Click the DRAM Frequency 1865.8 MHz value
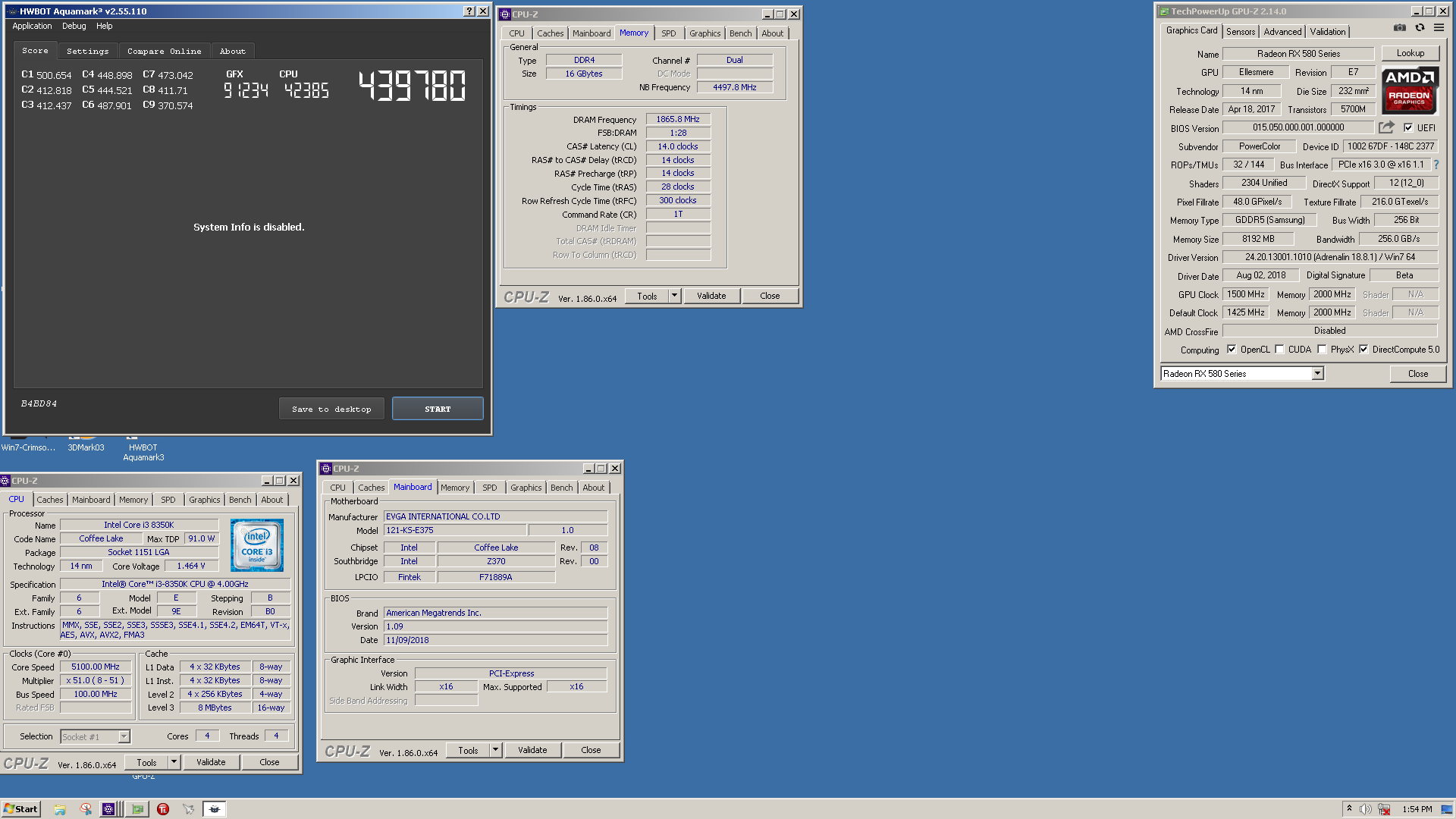This screenshot has width=1456, height=819. [678, 119]
